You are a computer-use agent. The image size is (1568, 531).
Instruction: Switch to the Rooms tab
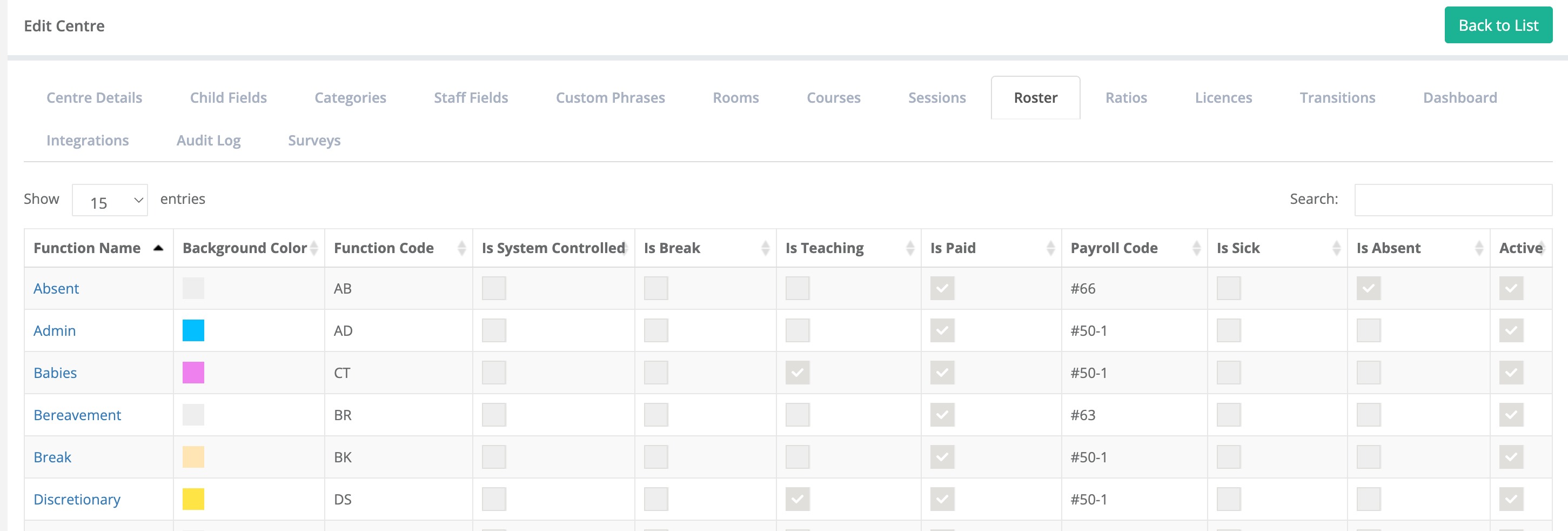click(x=735, y=97)
